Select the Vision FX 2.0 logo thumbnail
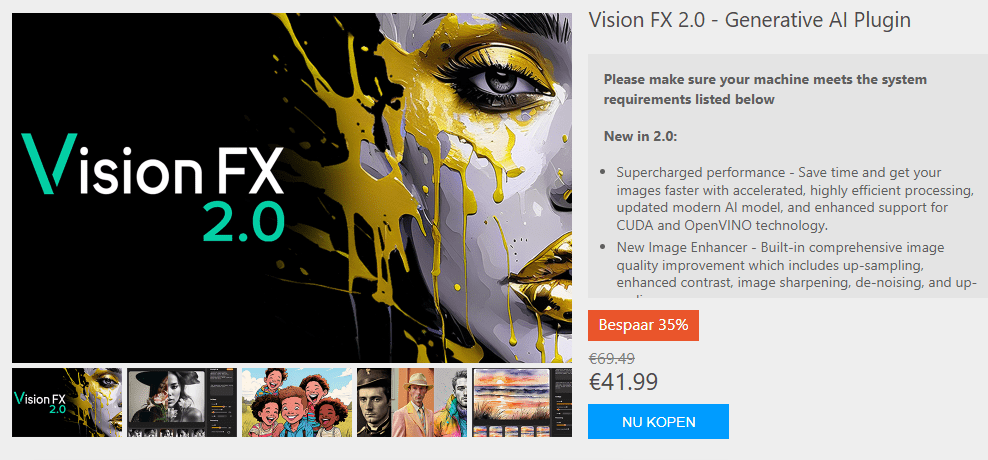988x460 pixels. [67, 403]
